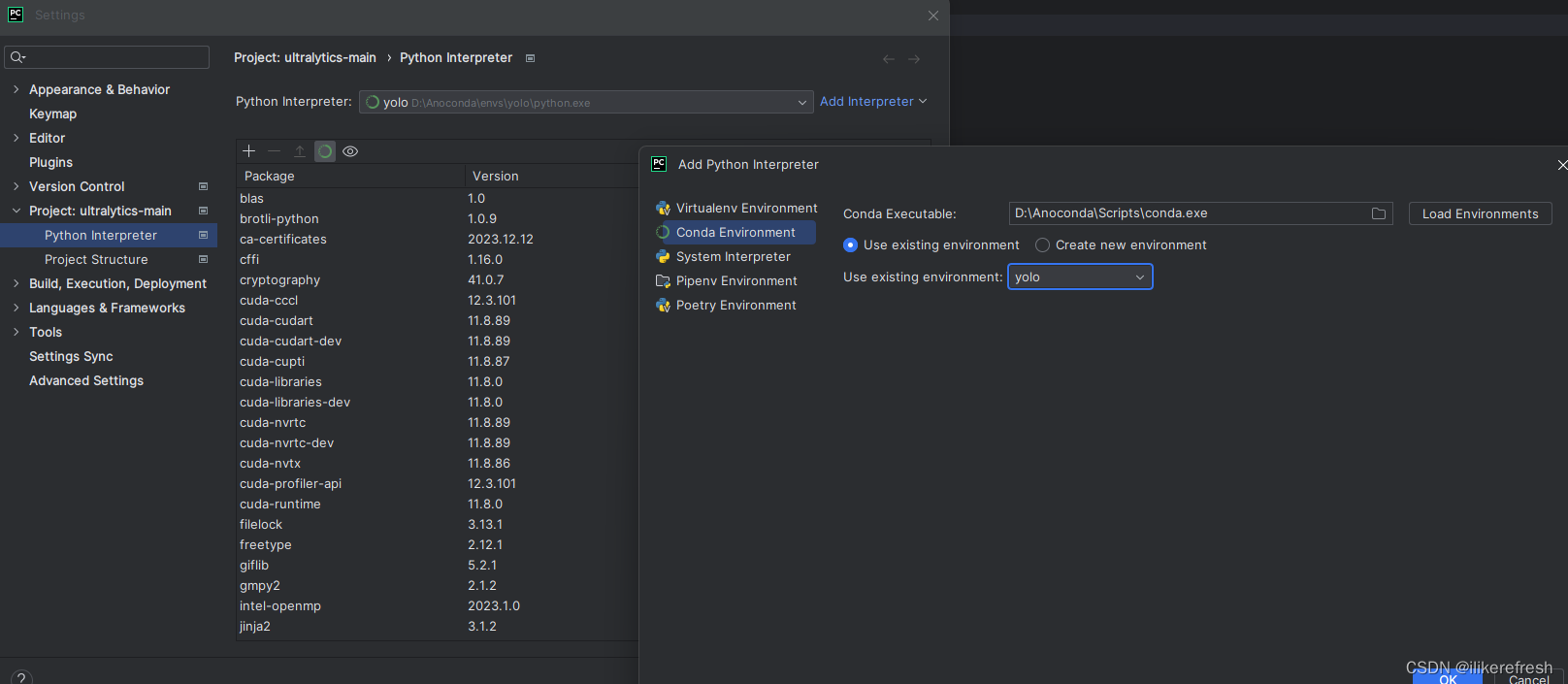The height and width of the screenshot is (684, 1568).
Task: Expand the Editor settings node
Action: click(16, 138)
